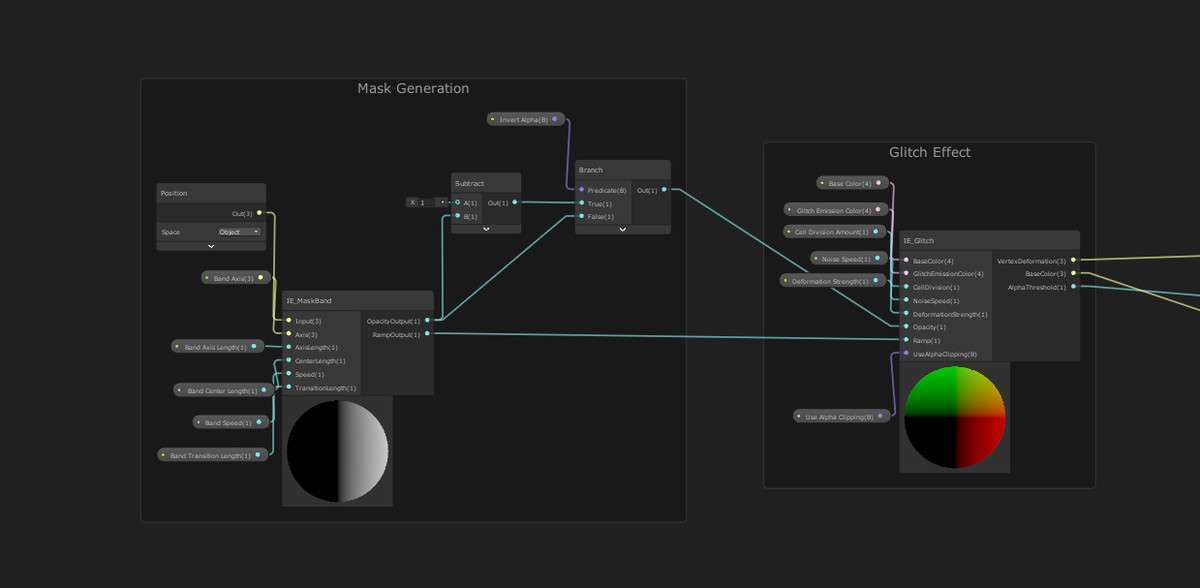The height and width of the screenshot is (588, 1200).
Task: Click the AlphaThreshold(1) output port on IE_Glitch
Action: point(1073,287)
